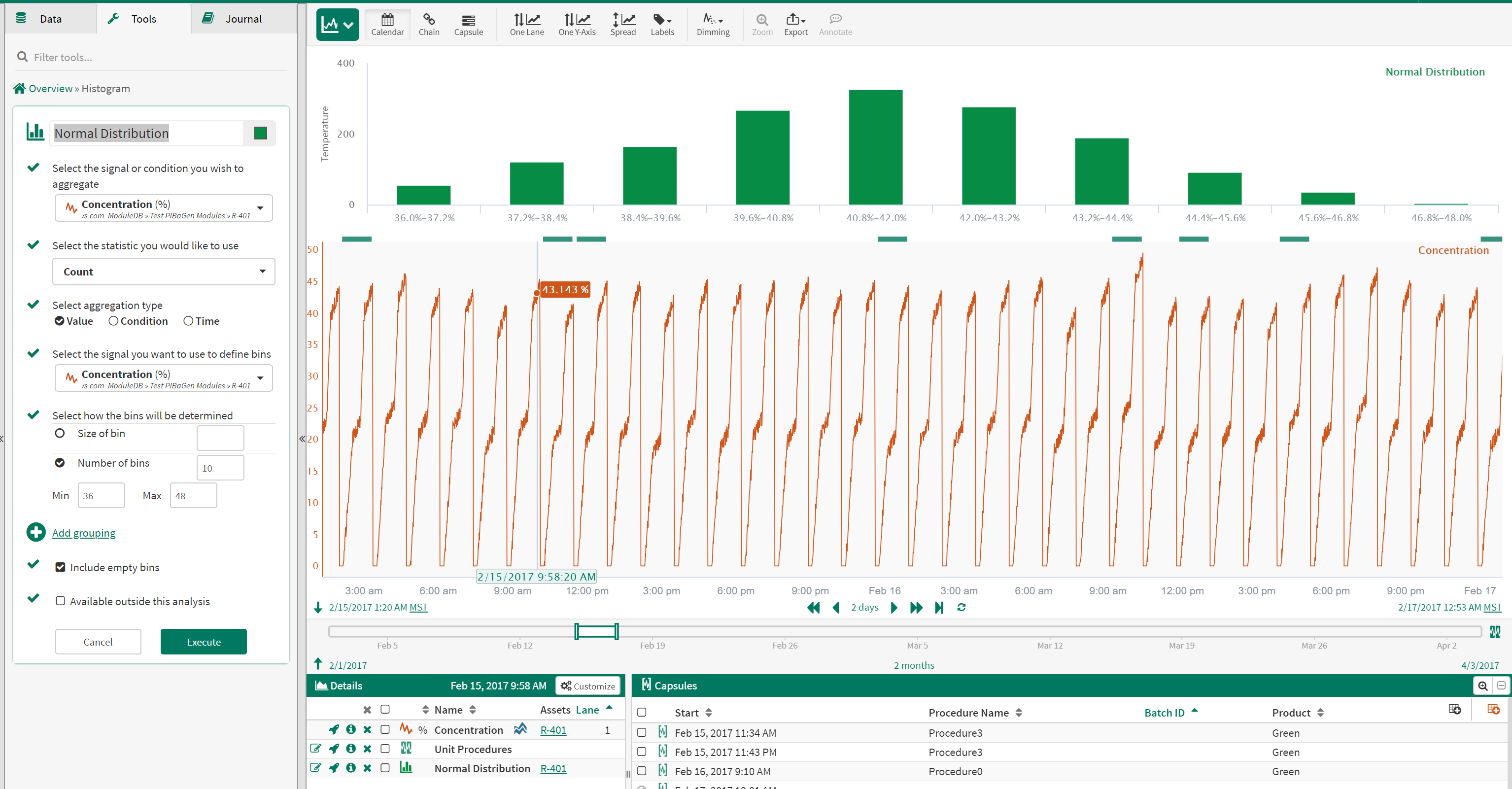Open the Export menu icon
The height and width of the screenshot is (789, 1512).
[x=795, y=24]
